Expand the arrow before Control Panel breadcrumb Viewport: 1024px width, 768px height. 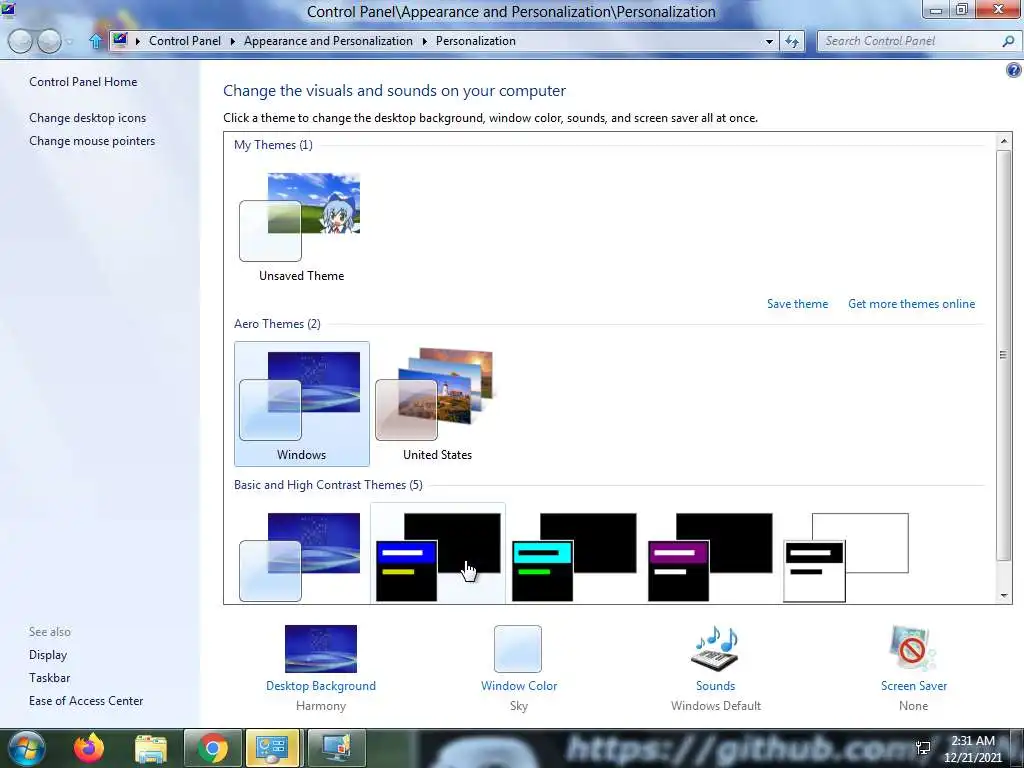coord(138,41)
